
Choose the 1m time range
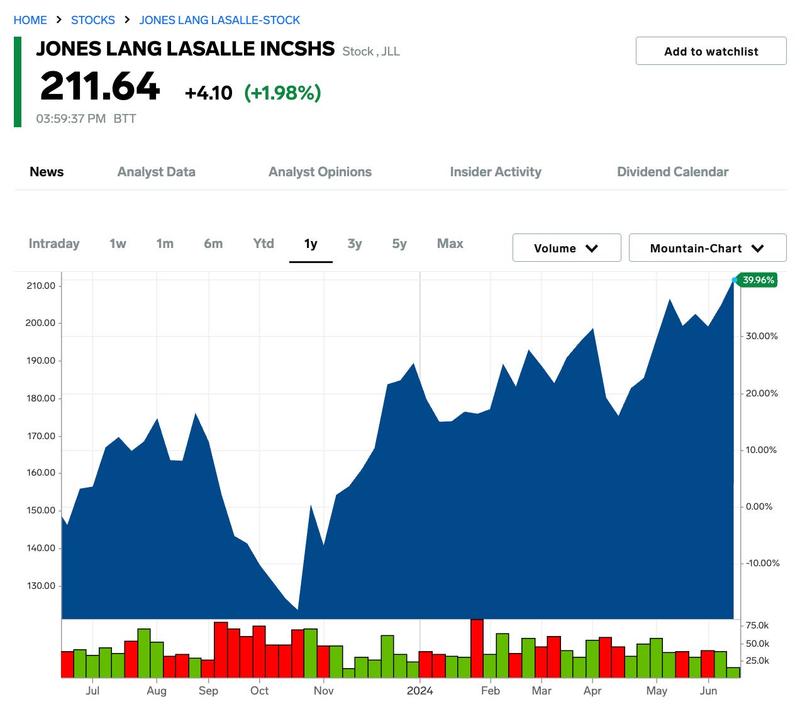(165, 244)
